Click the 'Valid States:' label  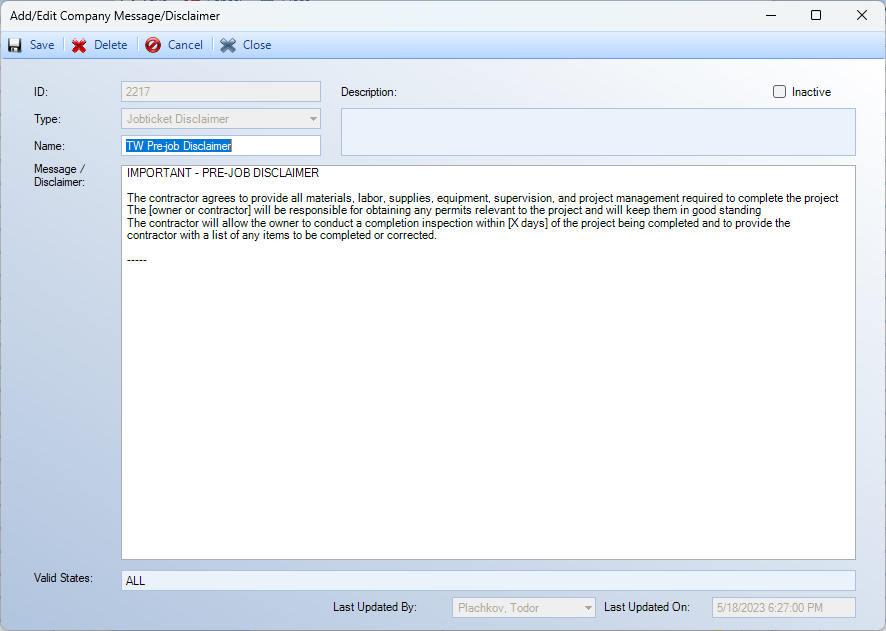63,578
